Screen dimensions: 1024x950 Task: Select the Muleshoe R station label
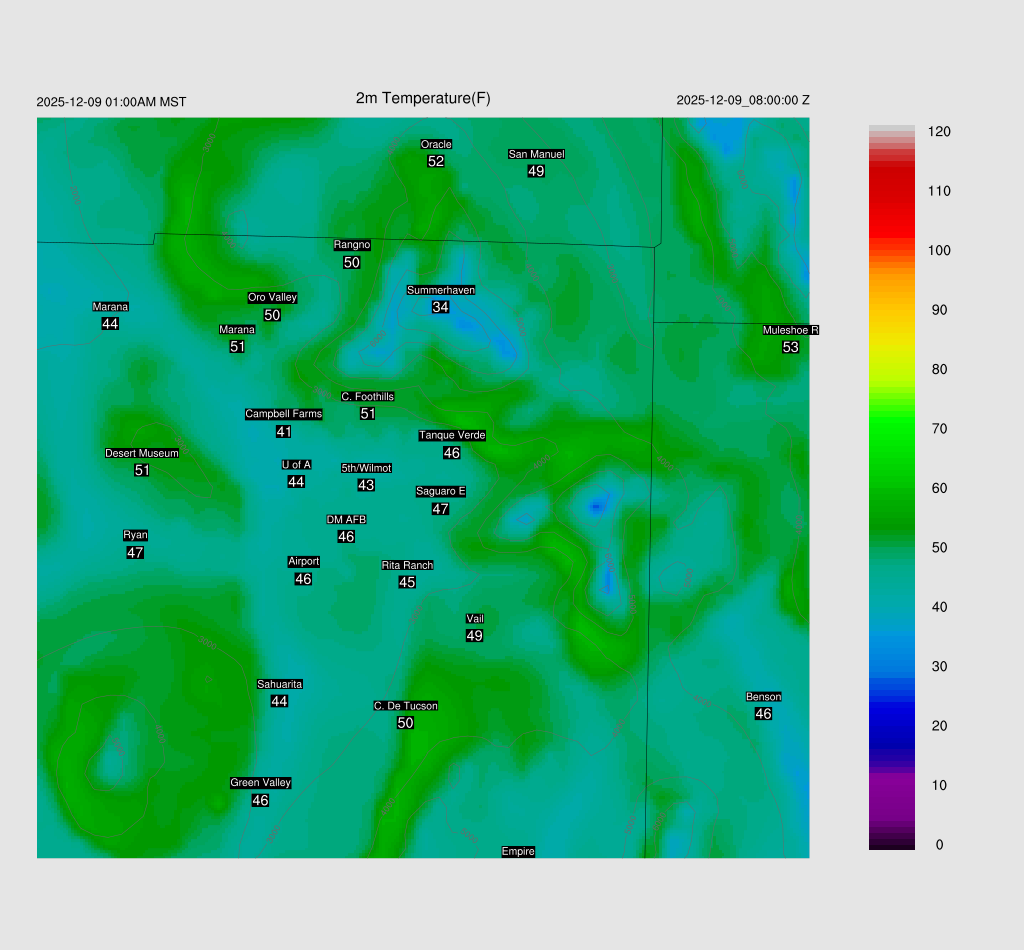tap(790, 330)
